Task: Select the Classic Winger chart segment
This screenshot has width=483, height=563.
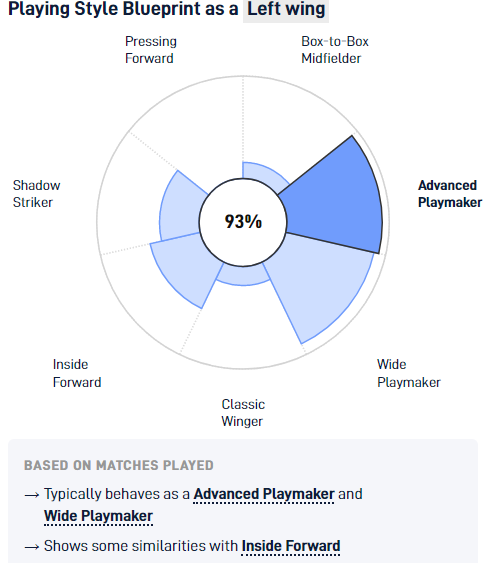Action: [x=243, y=277]
